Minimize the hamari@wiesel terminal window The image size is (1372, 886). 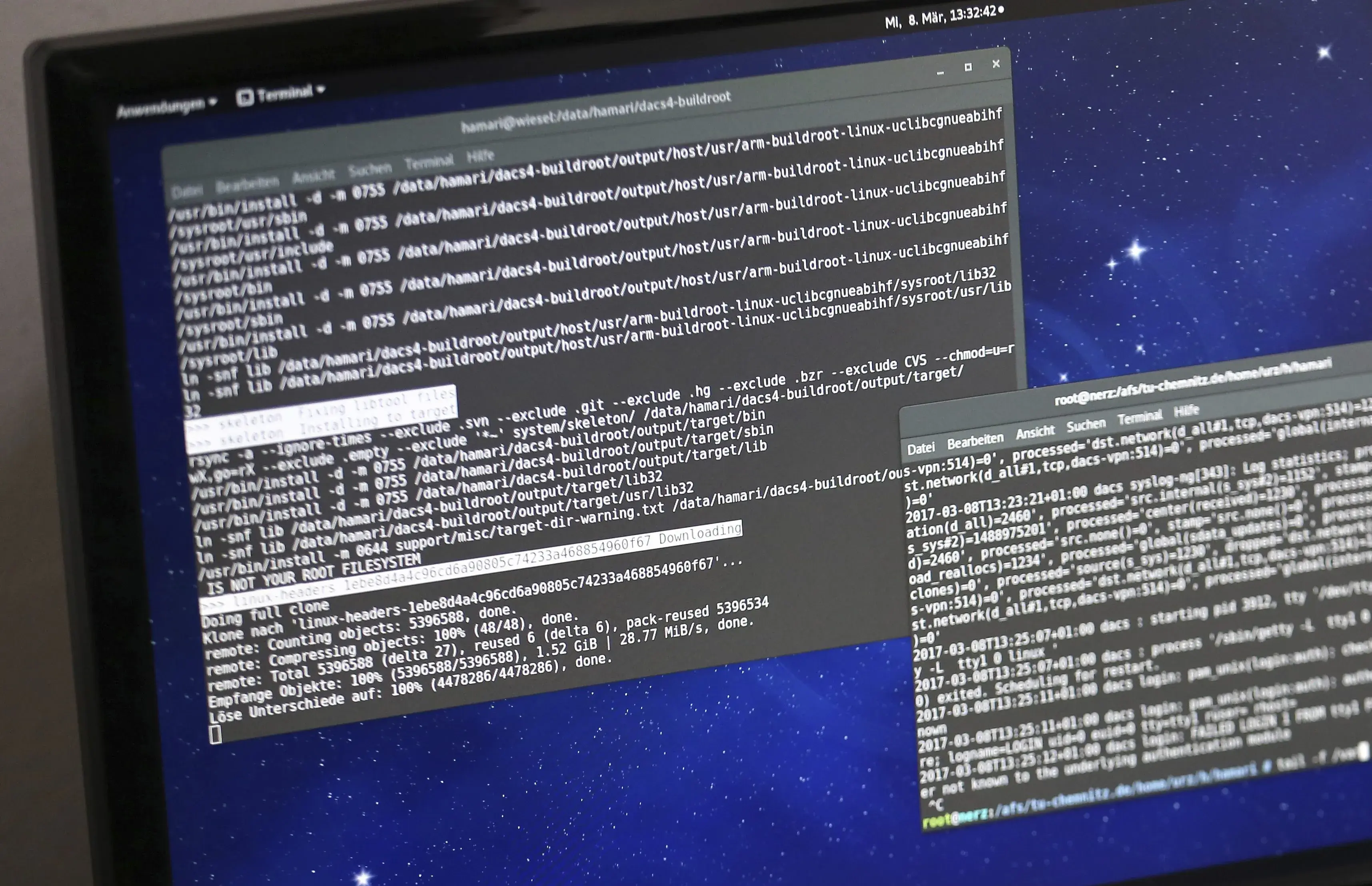pos(940,73)
